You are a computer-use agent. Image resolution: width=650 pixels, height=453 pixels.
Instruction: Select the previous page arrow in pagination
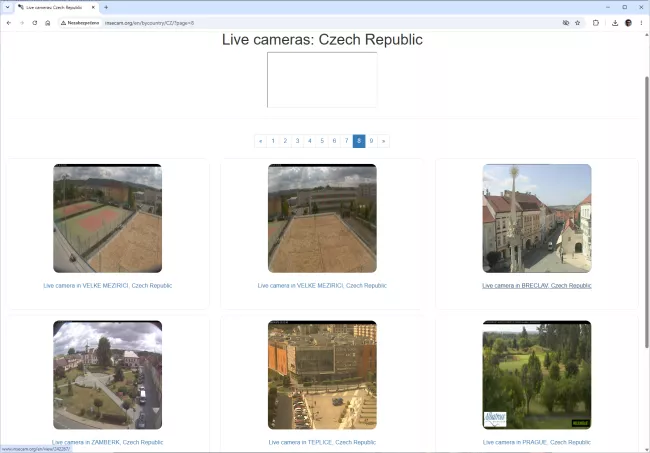coord(260,141)
